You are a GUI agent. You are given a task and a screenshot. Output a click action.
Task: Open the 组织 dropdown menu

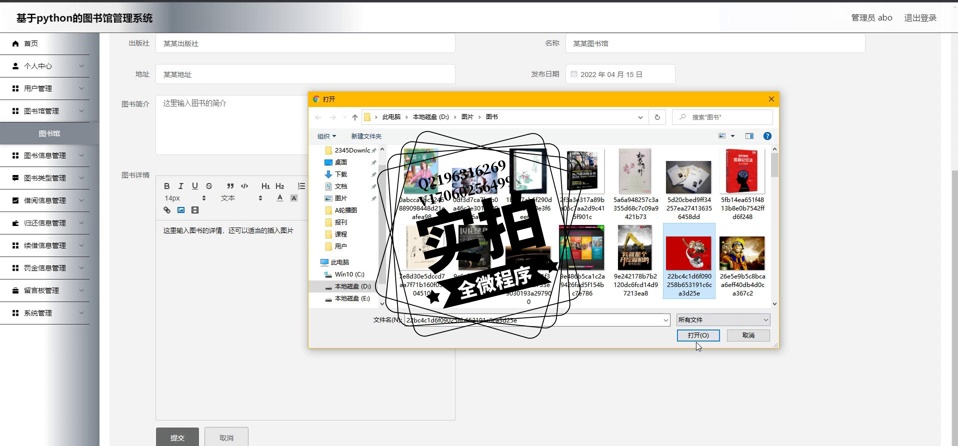tap(326, 136)
